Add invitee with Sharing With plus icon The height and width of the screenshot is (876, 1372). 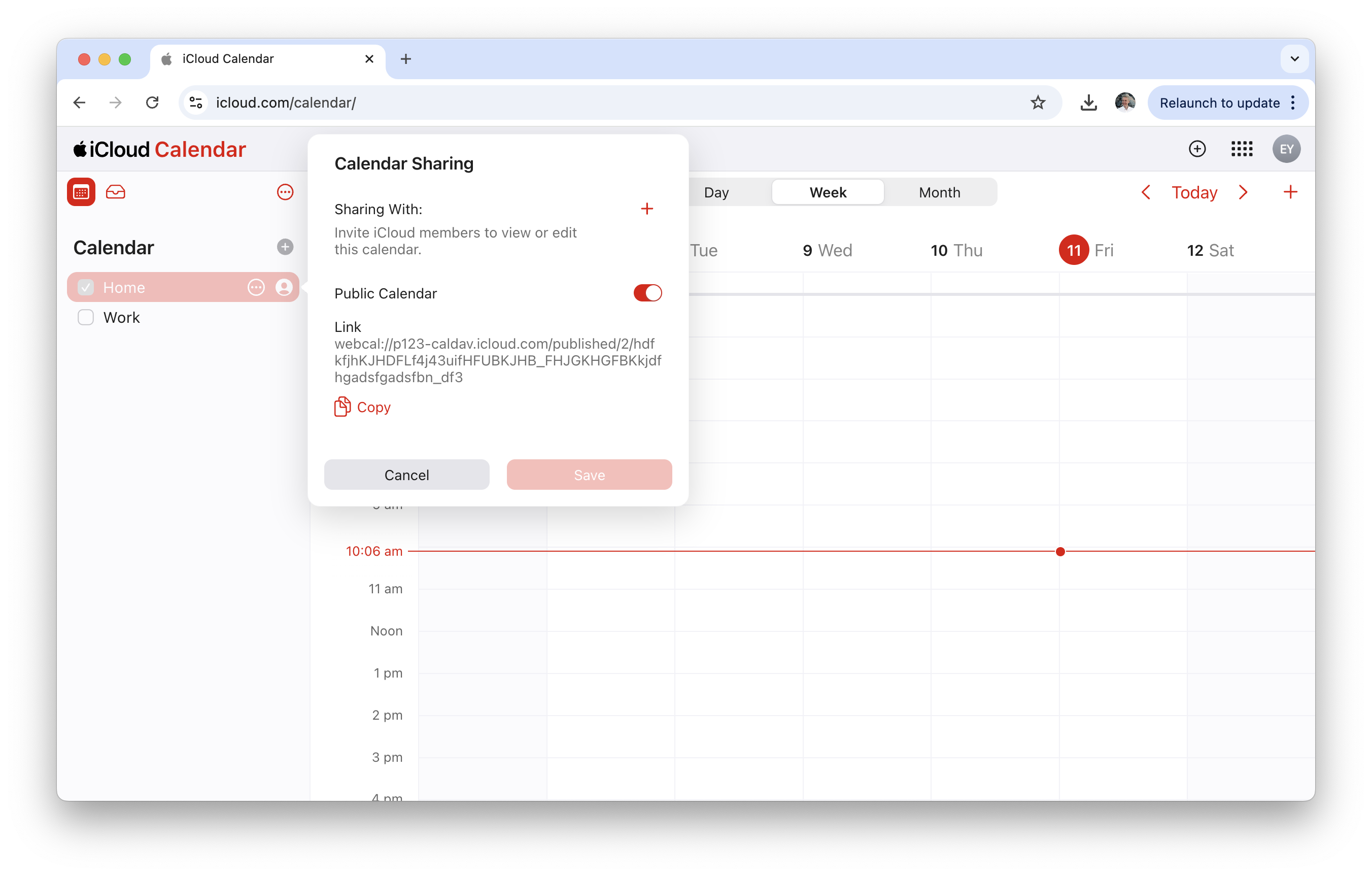(x=647, y=209)
